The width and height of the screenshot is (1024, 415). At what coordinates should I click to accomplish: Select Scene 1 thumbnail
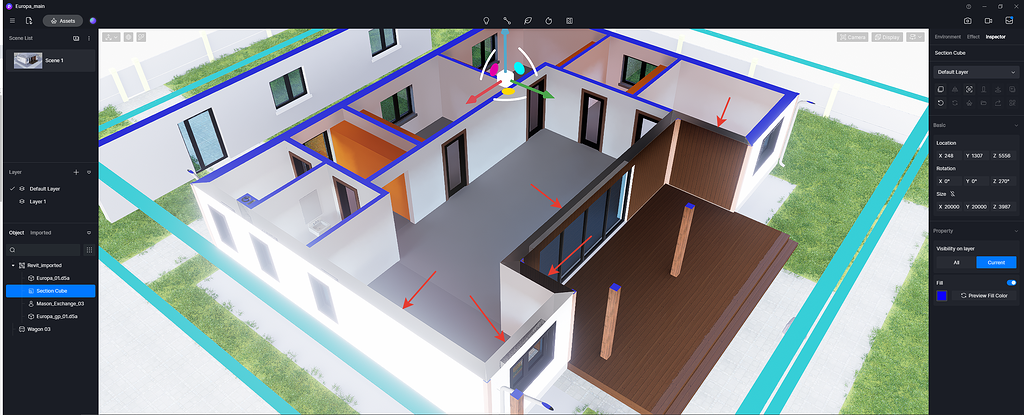pos(28,61)
